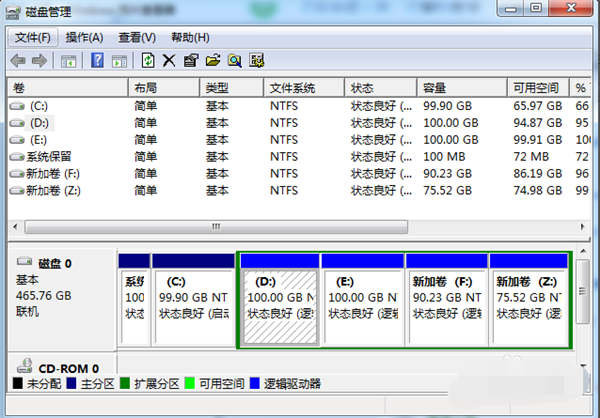Image resolution: width=600 pixels, height=418 pixels.
Task: Click the Help question mark toolbar icon
Action: point(98,61)
